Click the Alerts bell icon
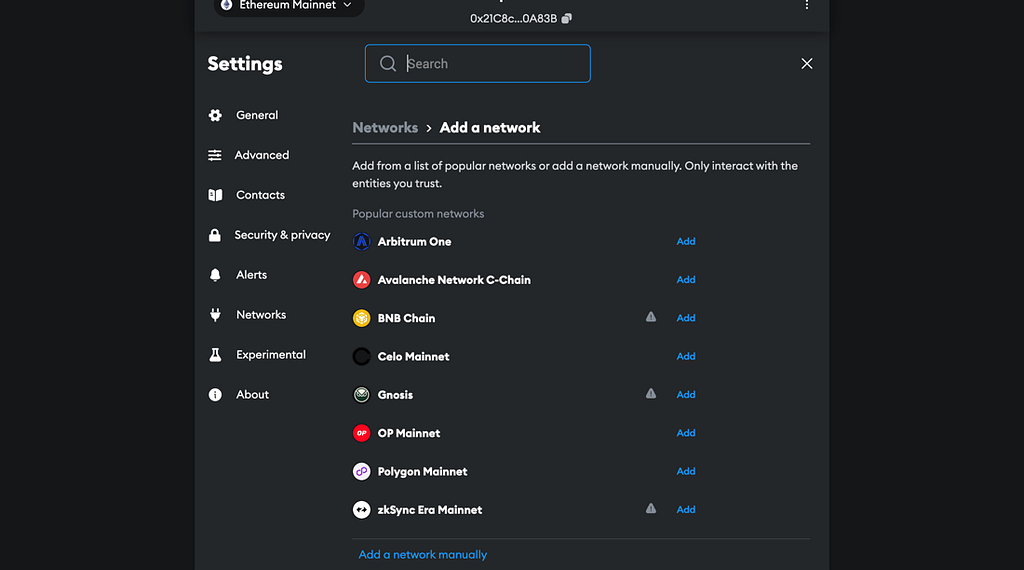 tap(215, 275)
